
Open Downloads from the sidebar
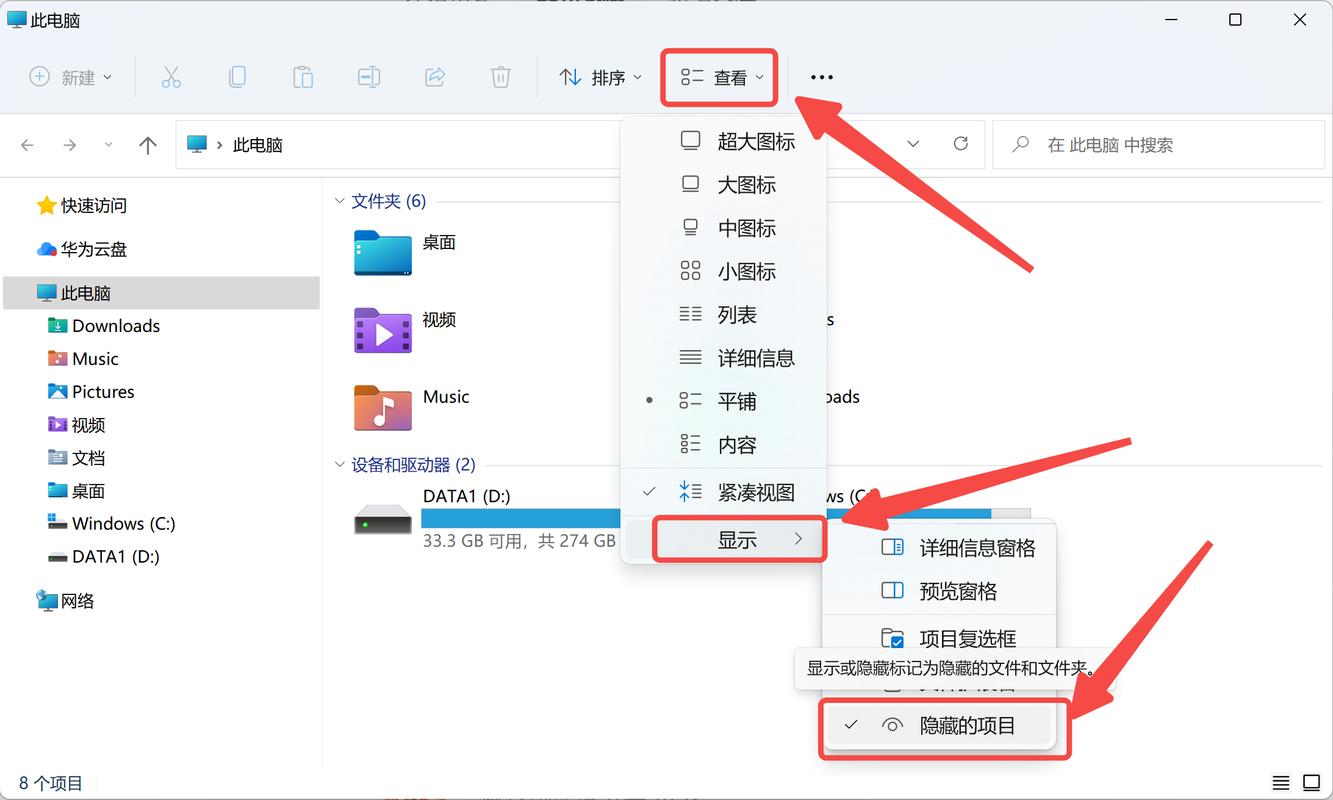[115, 325]
